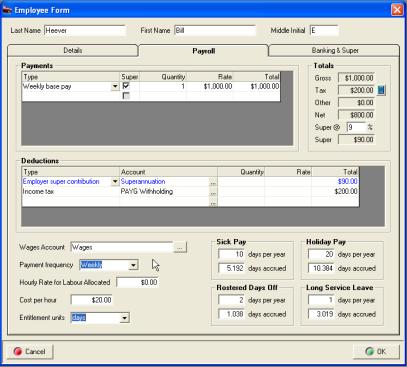Screen dimensions: 407x367
Task: Click ellipsis button next to PAYG Withholding
Action: 213,193
